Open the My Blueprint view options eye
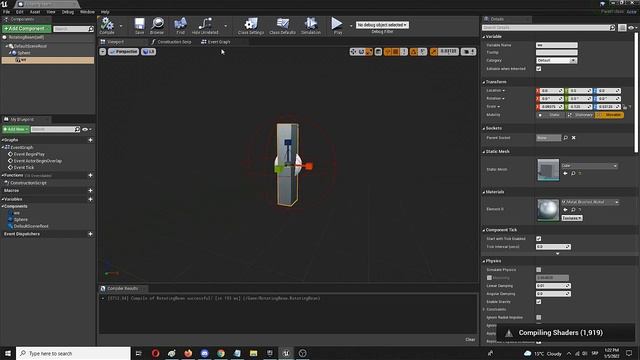Screen dimensions: 640x360 87,129
